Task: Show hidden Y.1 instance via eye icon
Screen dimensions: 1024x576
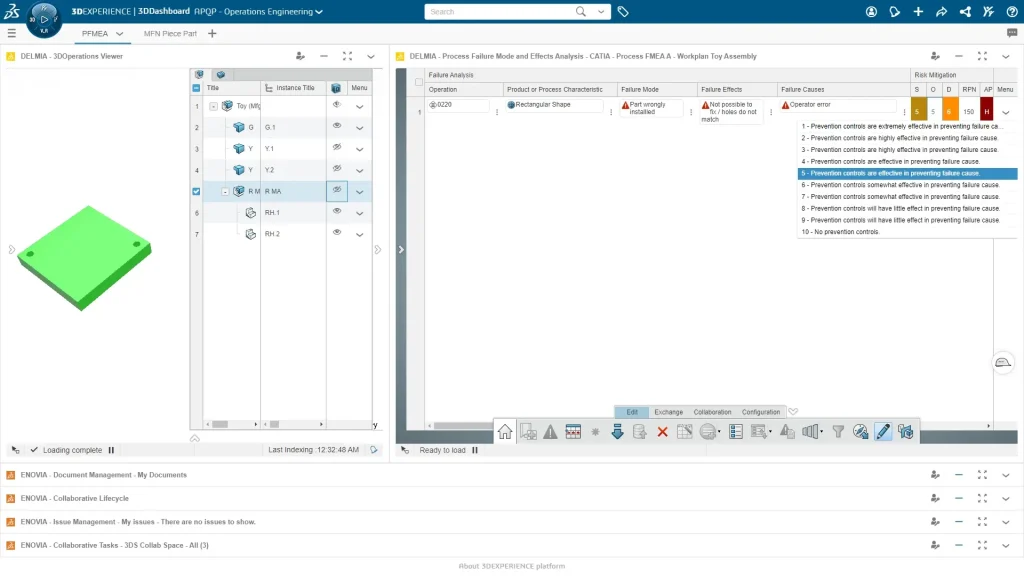Action: [x=337, y=148]
